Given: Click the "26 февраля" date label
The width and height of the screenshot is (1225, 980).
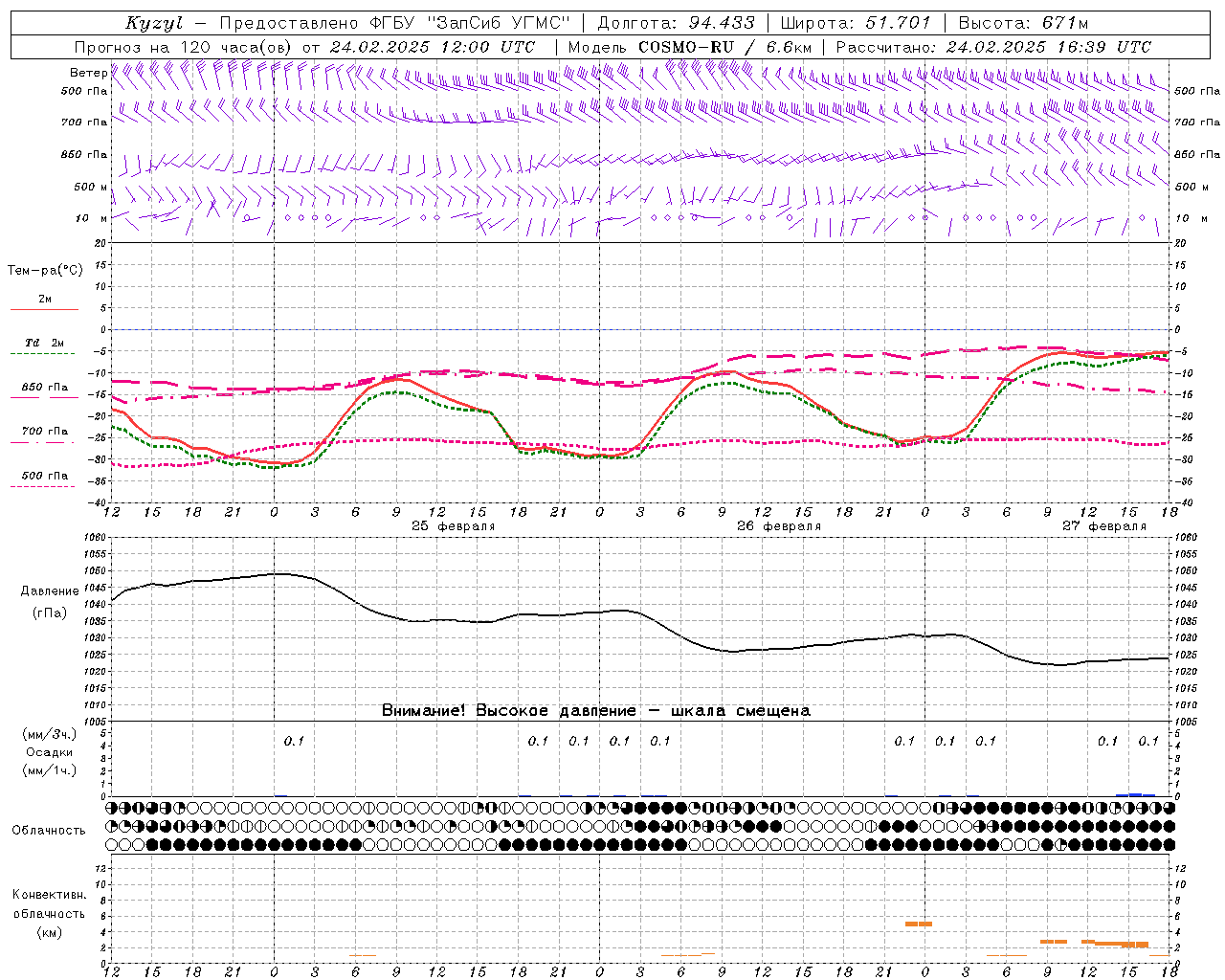Looking at the screenshot, I should tap(779, 526).
